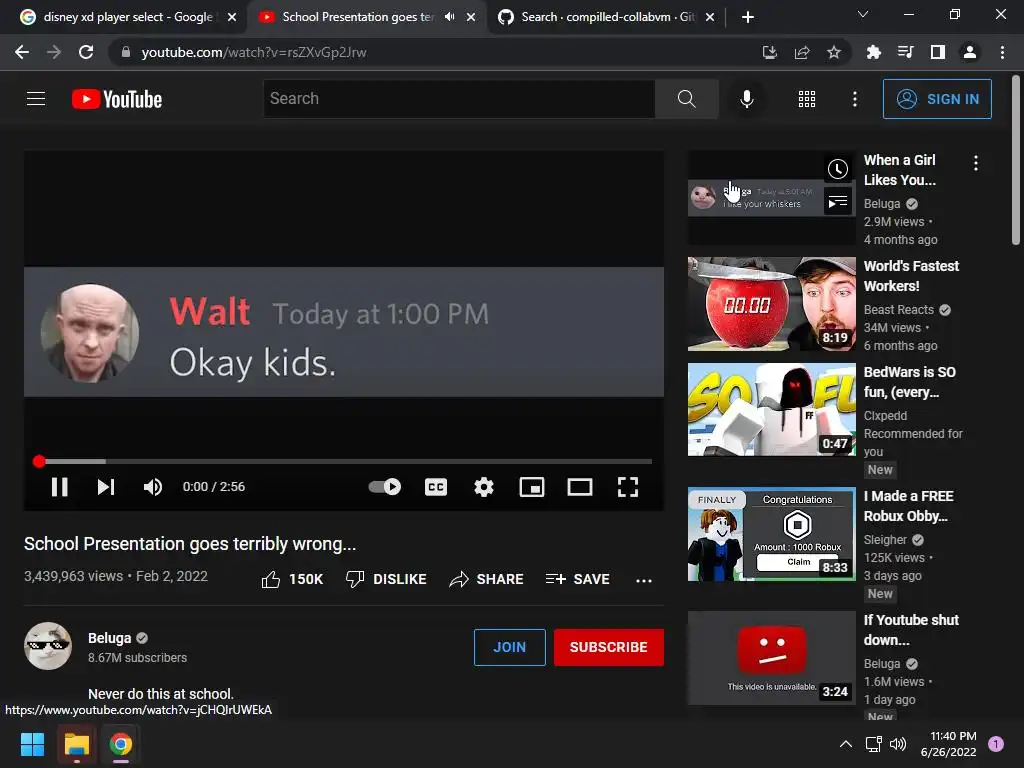
Task: Like the video with 150K likes
Action: (x=291, y=579)
